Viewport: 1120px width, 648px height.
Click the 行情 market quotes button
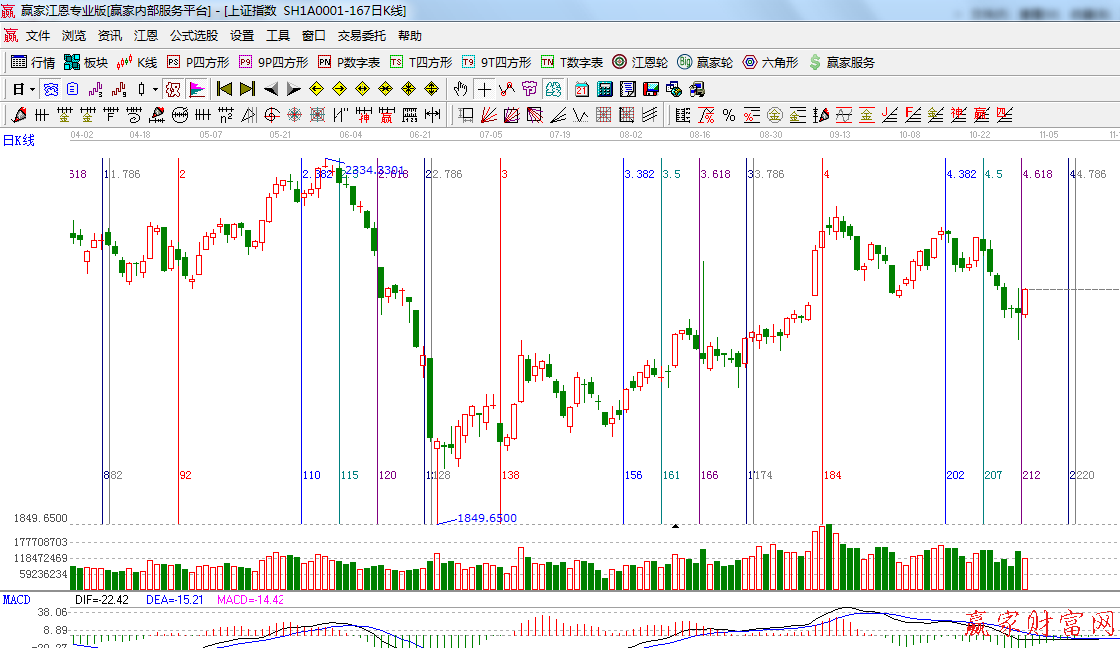[33, 62]
